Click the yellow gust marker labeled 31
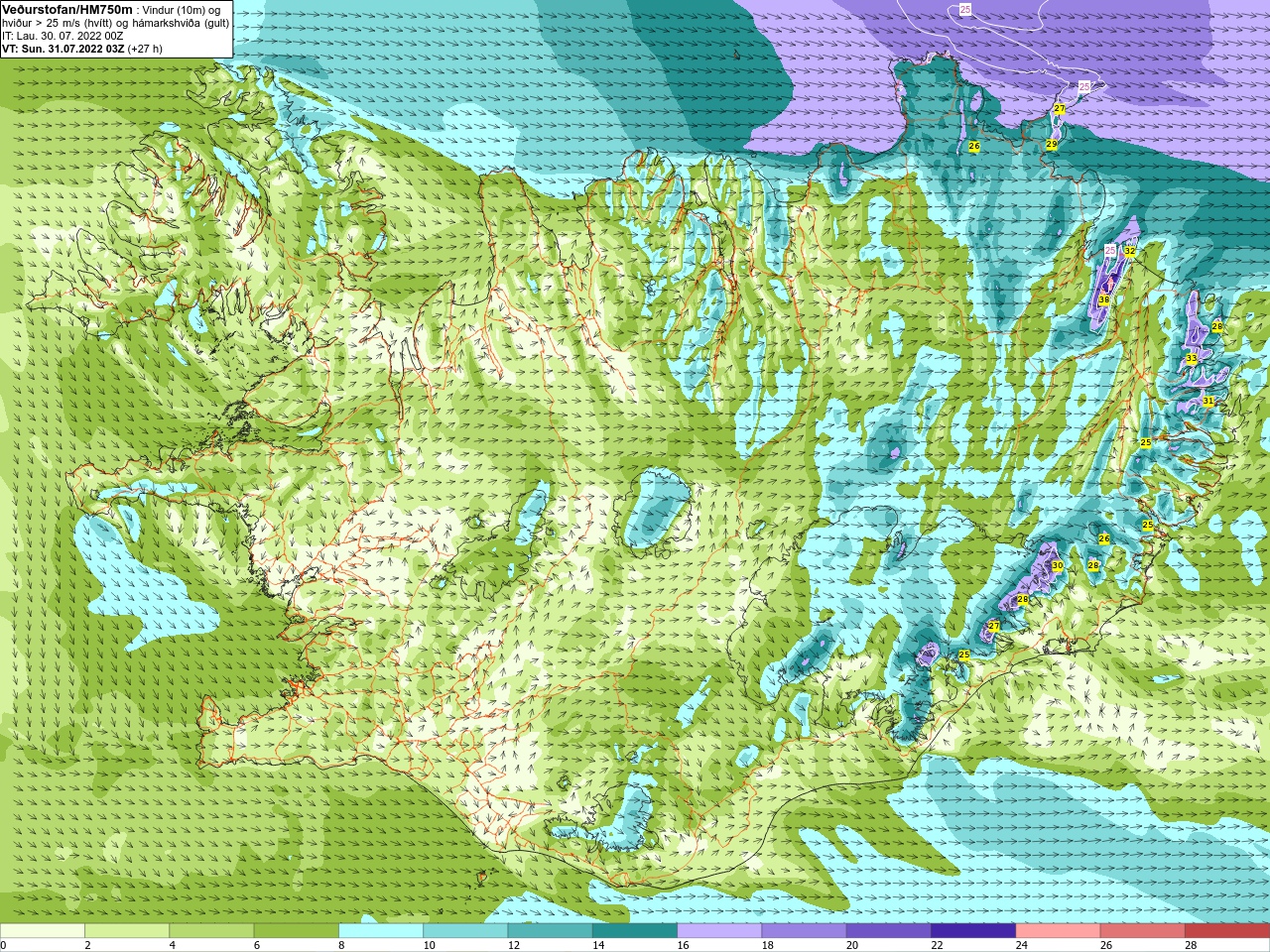 click(1207, 401)
